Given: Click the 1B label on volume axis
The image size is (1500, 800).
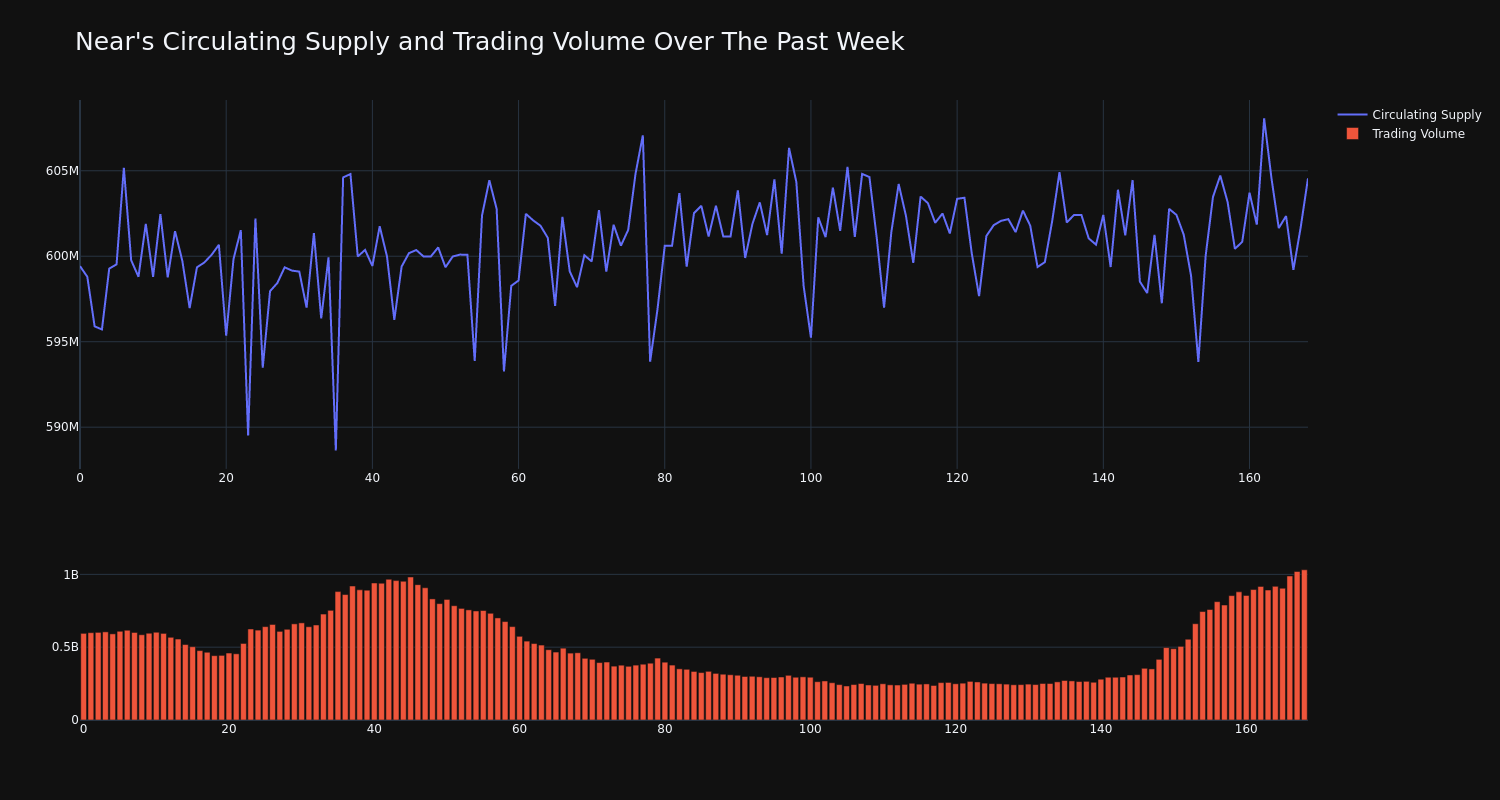Looking at the screenshot, I should coord(71,575).
